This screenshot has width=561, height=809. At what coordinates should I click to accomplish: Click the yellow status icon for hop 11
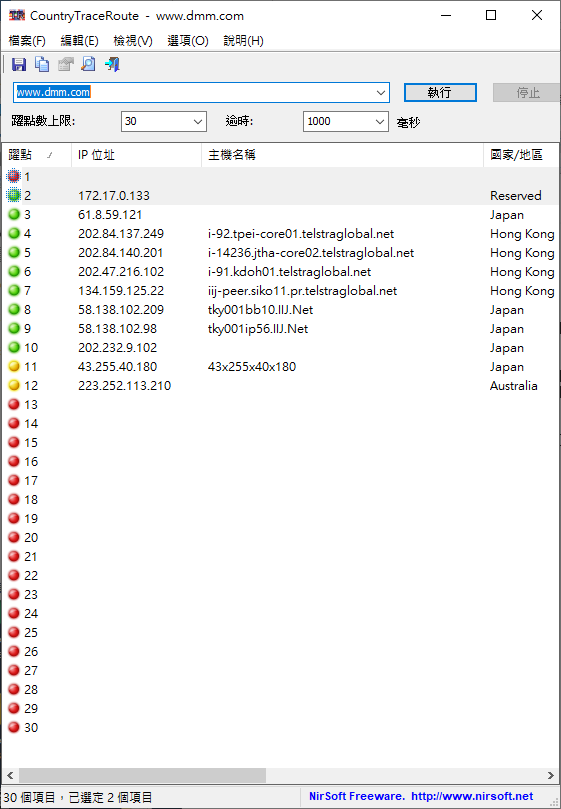[14, 366]
